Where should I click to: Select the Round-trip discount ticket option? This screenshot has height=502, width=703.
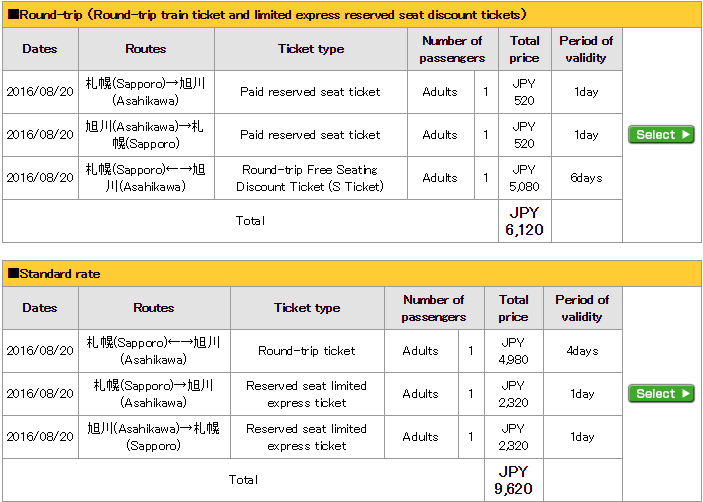pyautogui.click(x=661, y=134)
